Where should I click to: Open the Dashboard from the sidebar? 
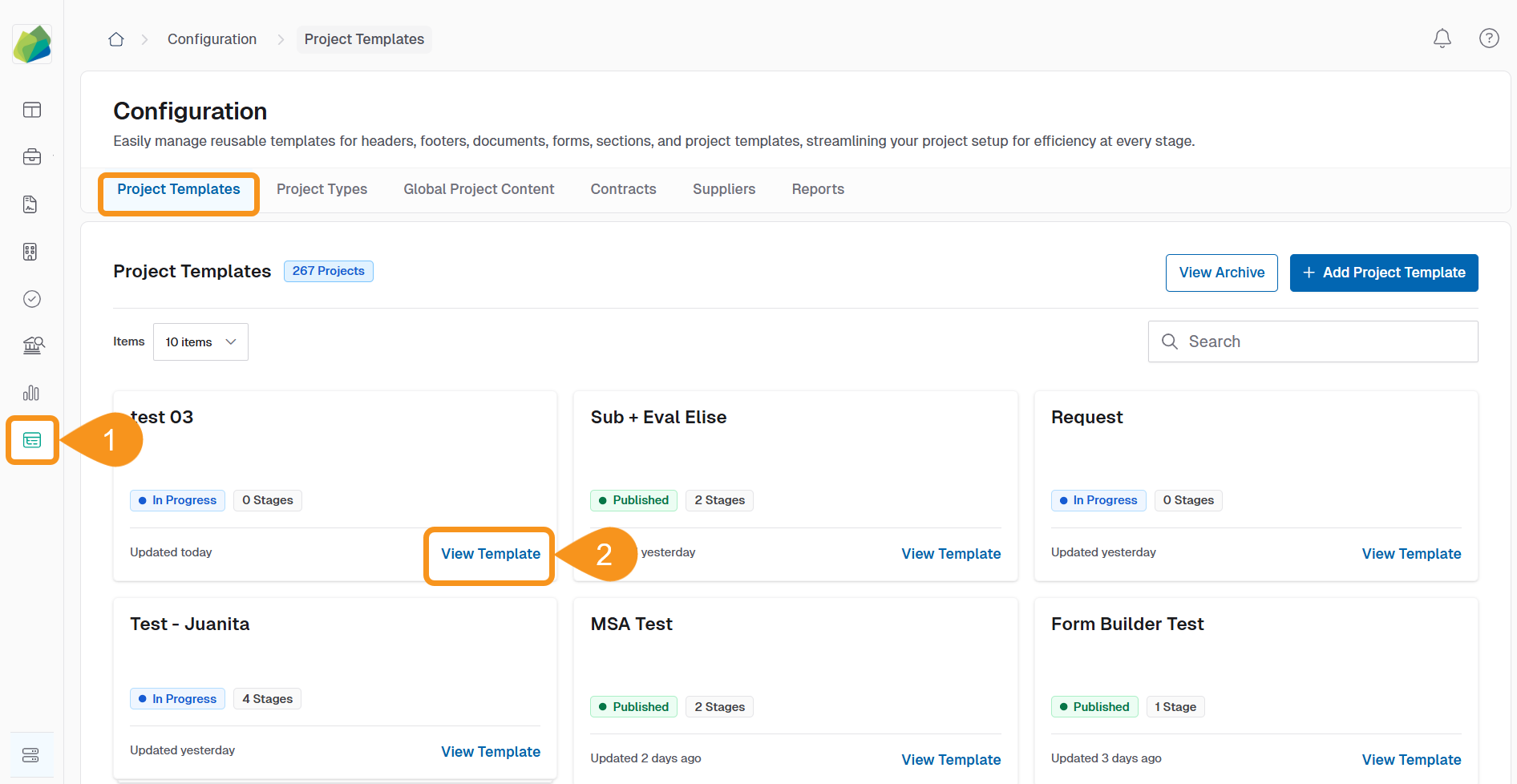pyautogui.click(x=31, y=110)
